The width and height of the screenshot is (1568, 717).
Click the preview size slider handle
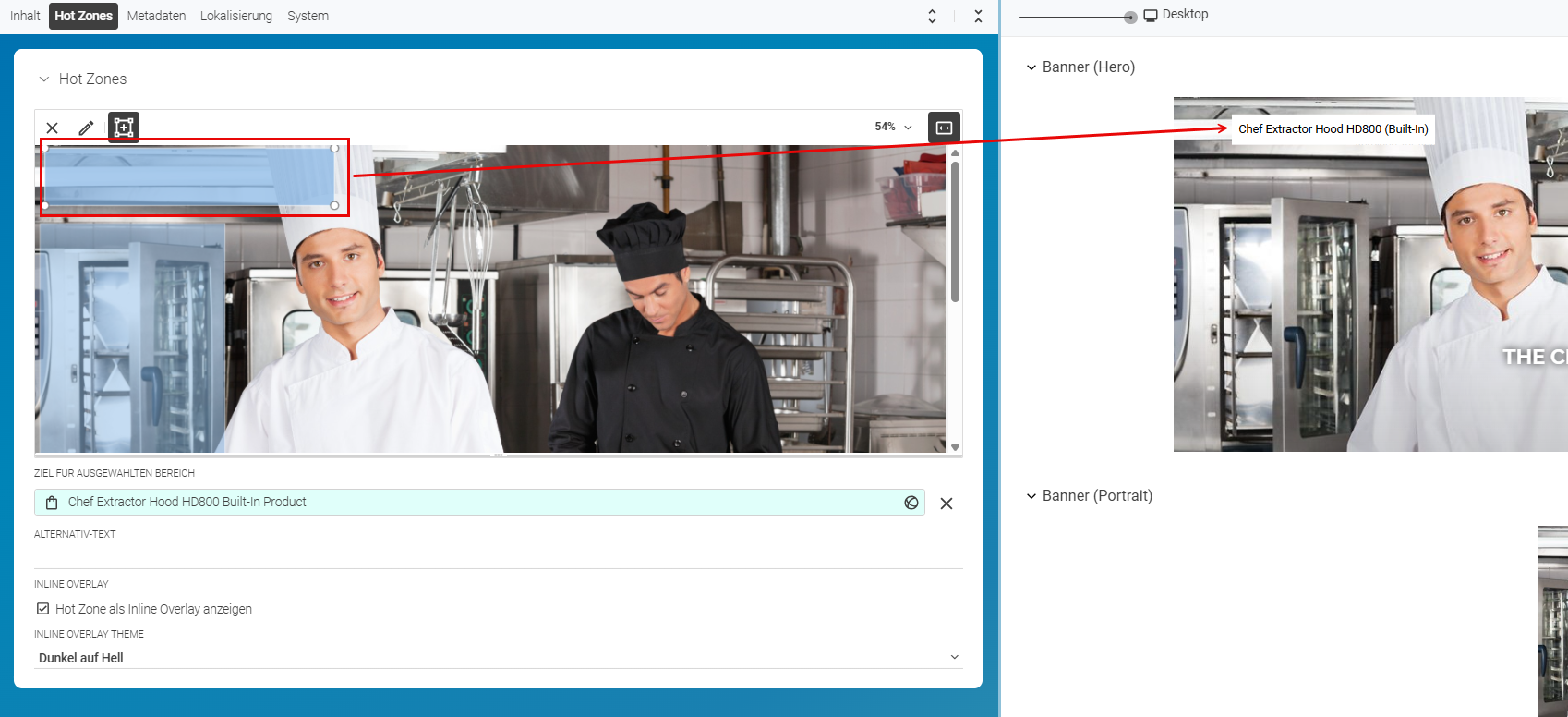tap(1130, 18)
